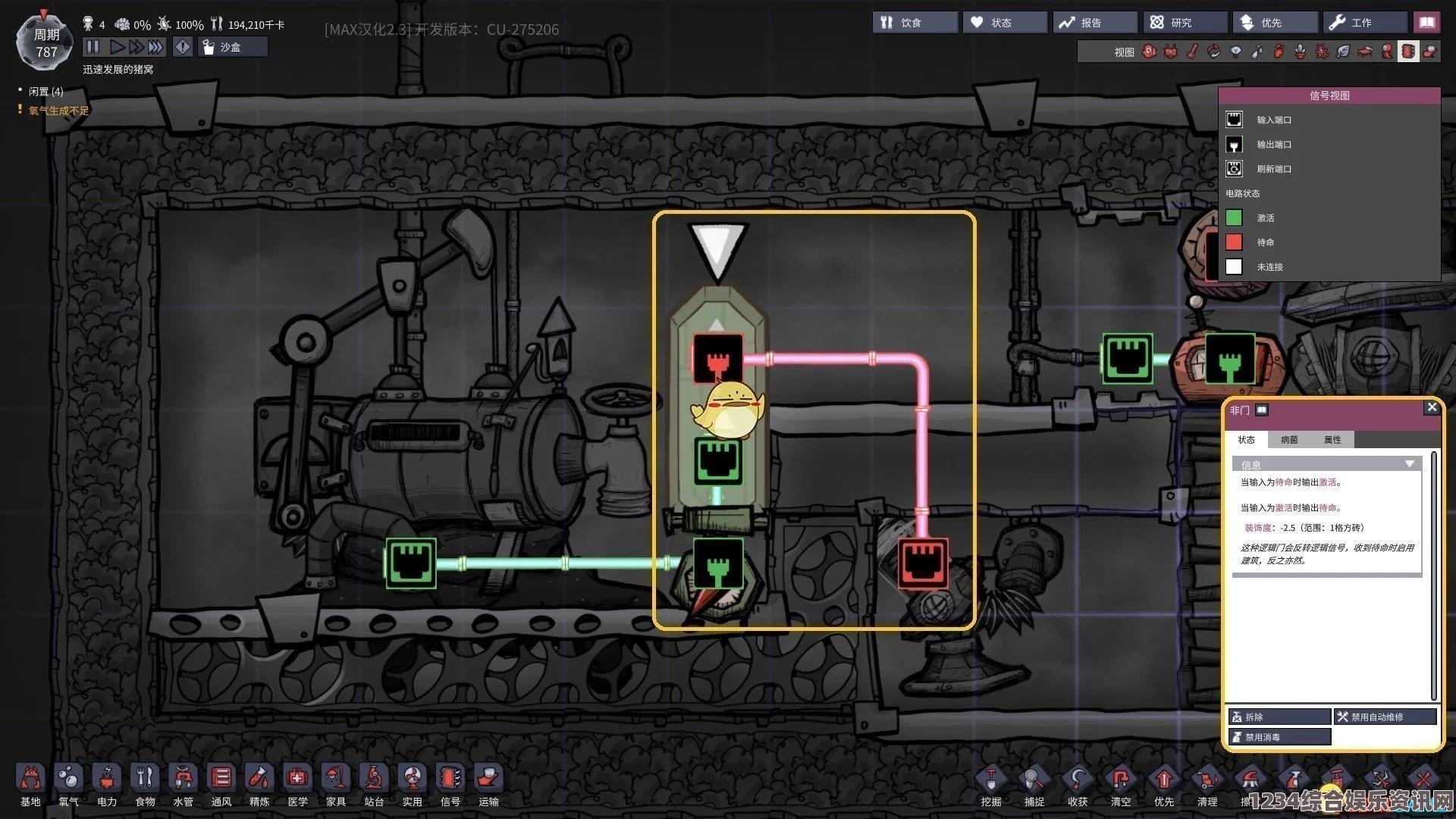Open the Jobs (工作) management menu
Screen dimensions: 1456x819
tap(1366, 23)
